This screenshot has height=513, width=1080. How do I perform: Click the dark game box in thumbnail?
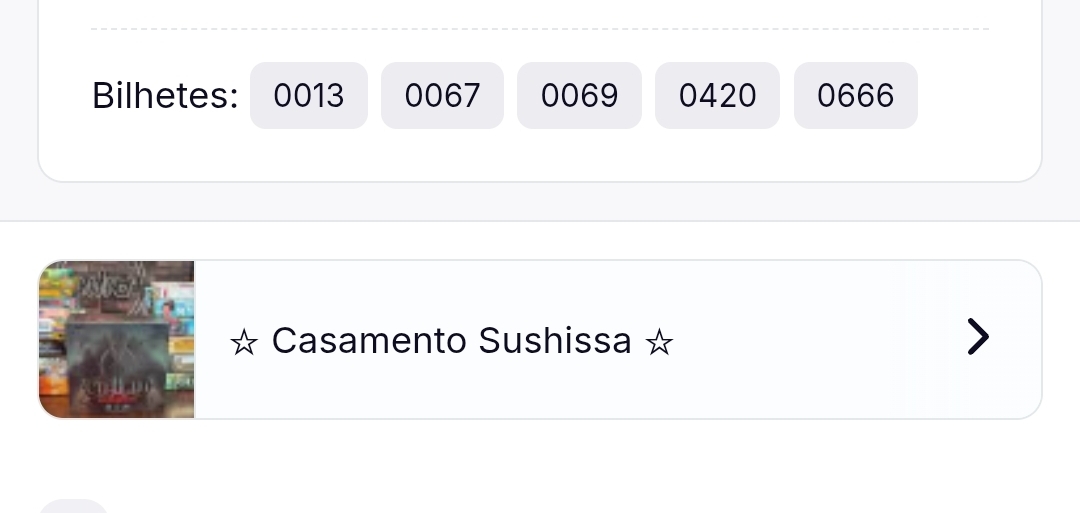(x=115, y=365)
